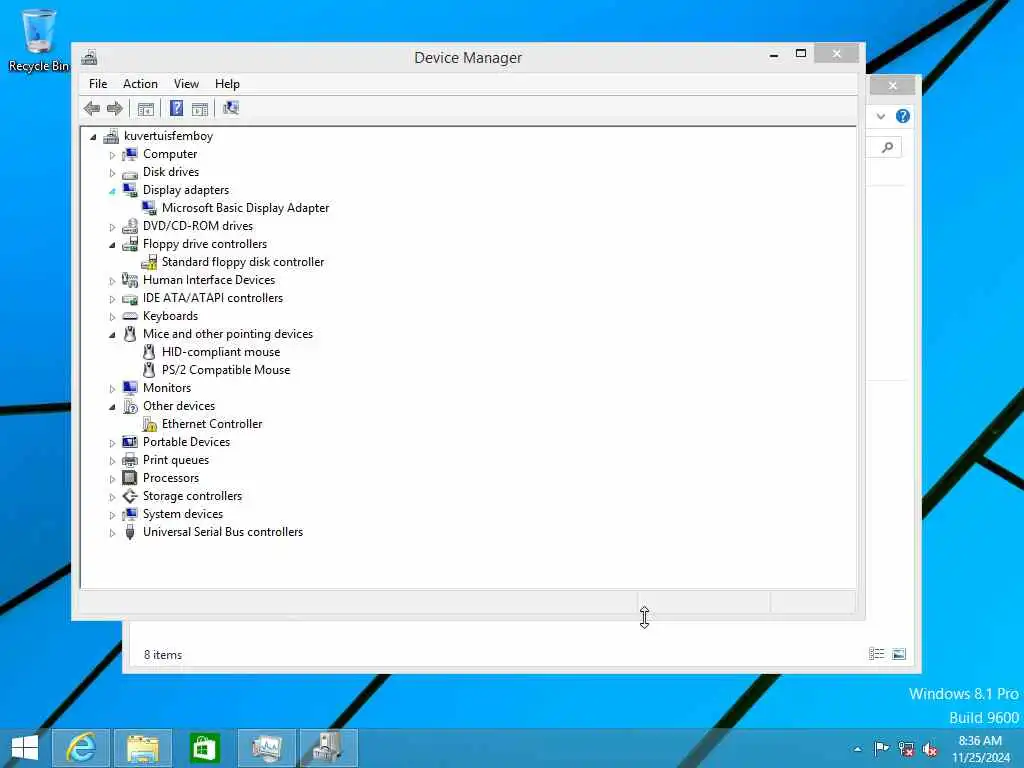The image size is (1024, 768).
Task: Toggle the console tree pane toolbar icon
Action: [x=146, y=108]
